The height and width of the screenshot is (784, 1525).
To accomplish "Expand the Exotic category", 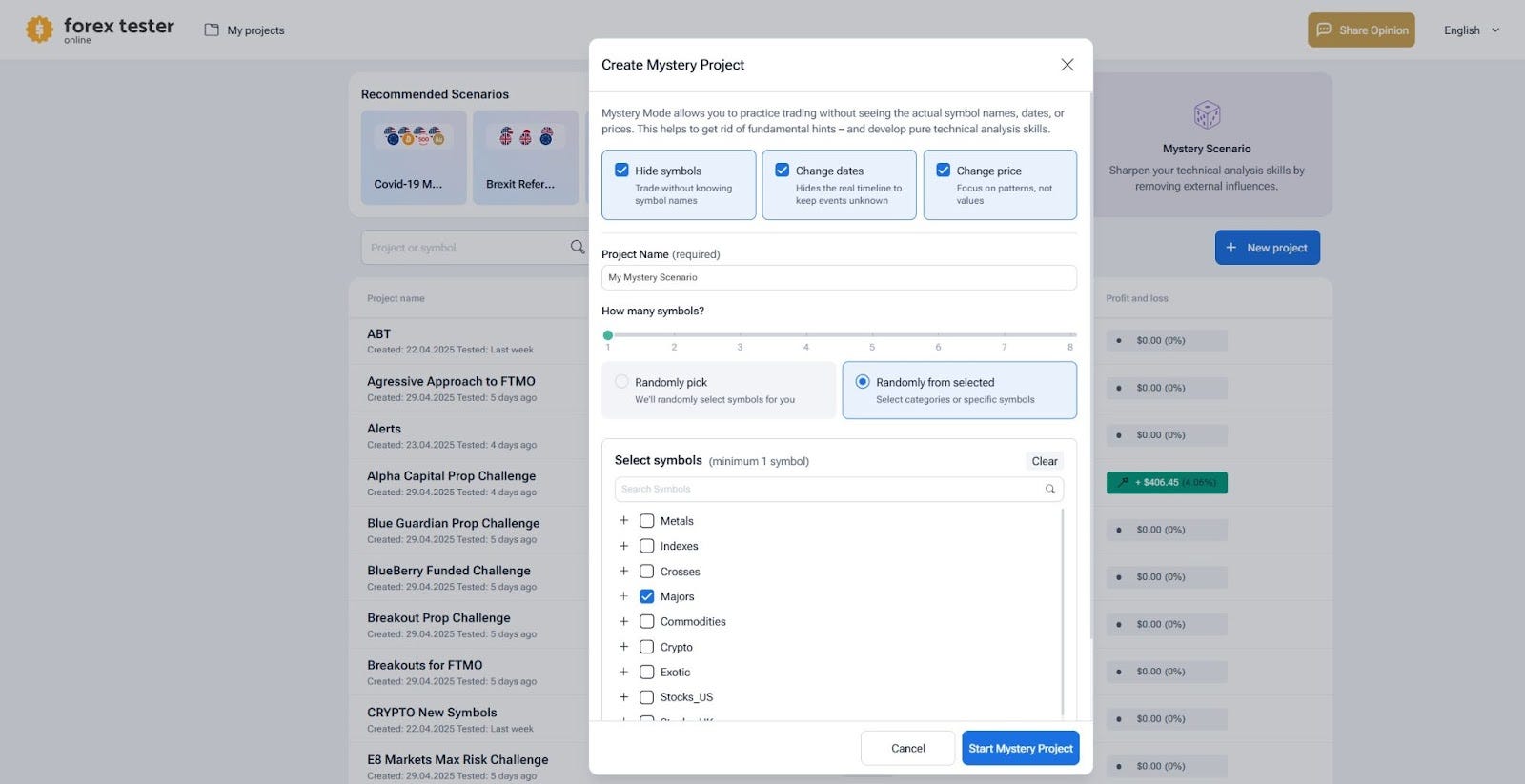I will pyautogui.click(x=623, y=672).
